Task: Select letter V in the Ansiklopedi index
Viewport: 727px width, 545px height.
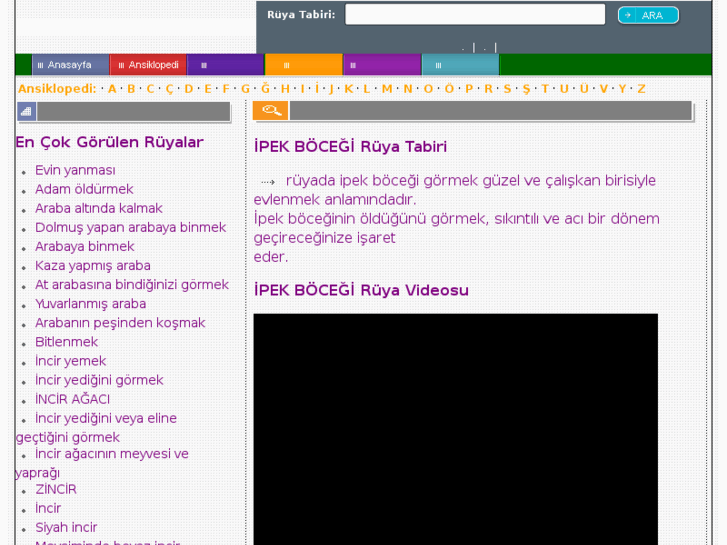Action: (604, 89)
